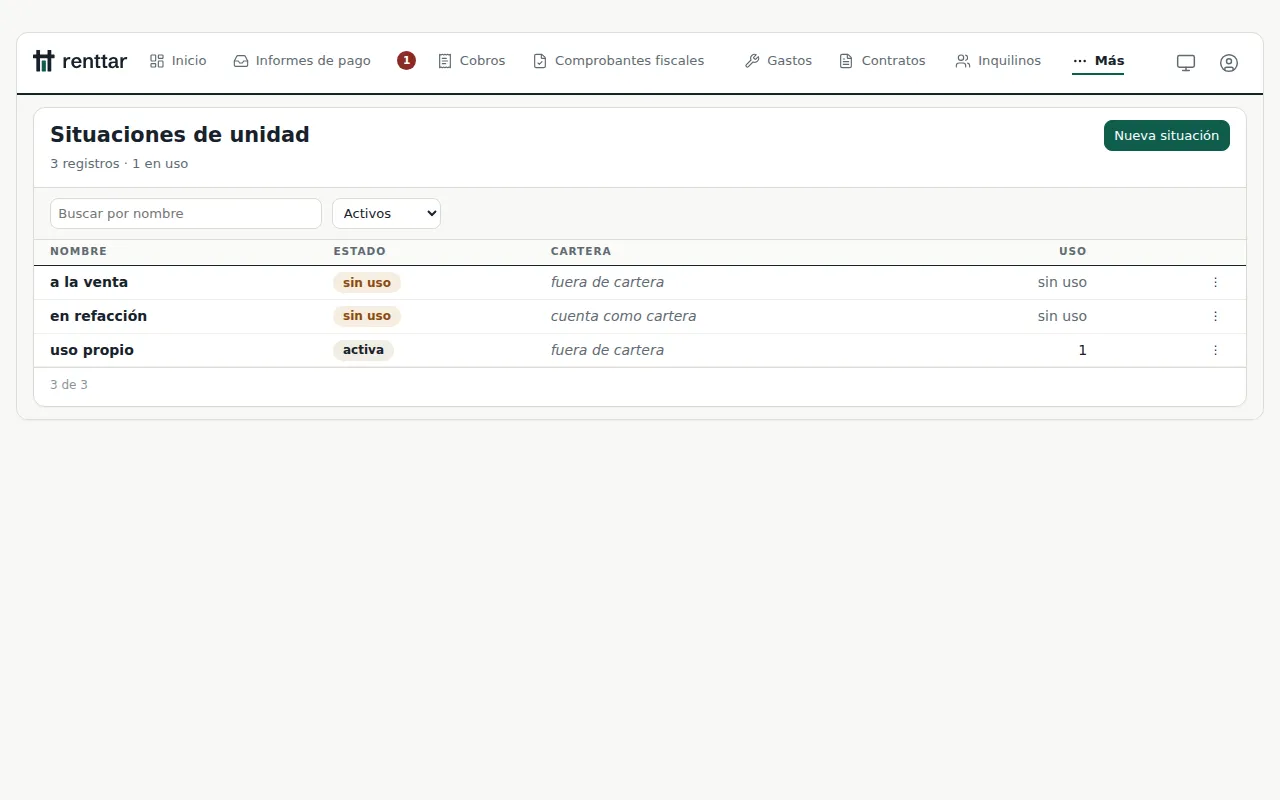Open the user account profile icon
Viewport: 1280px width, 800px height.
point(1229,62)
